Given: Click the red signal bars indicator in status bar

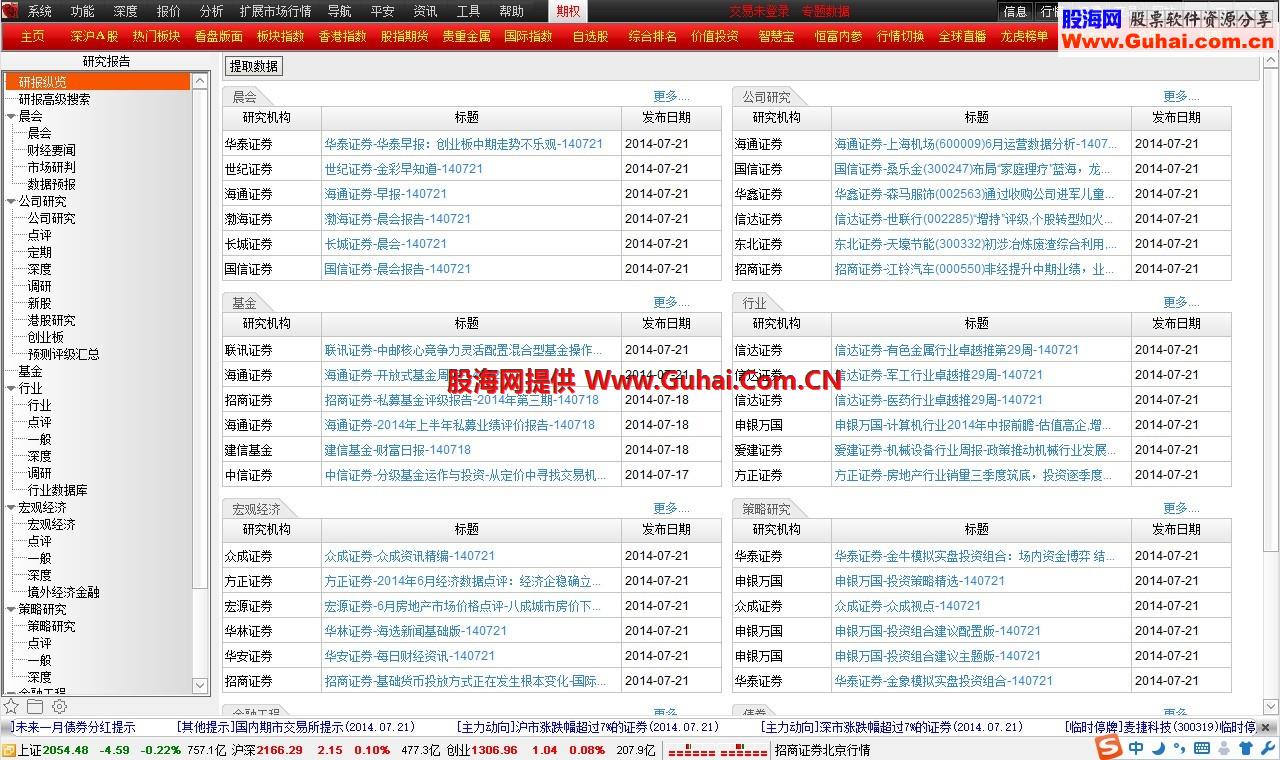Looking at the screenshot, I should tap(716, 750).
